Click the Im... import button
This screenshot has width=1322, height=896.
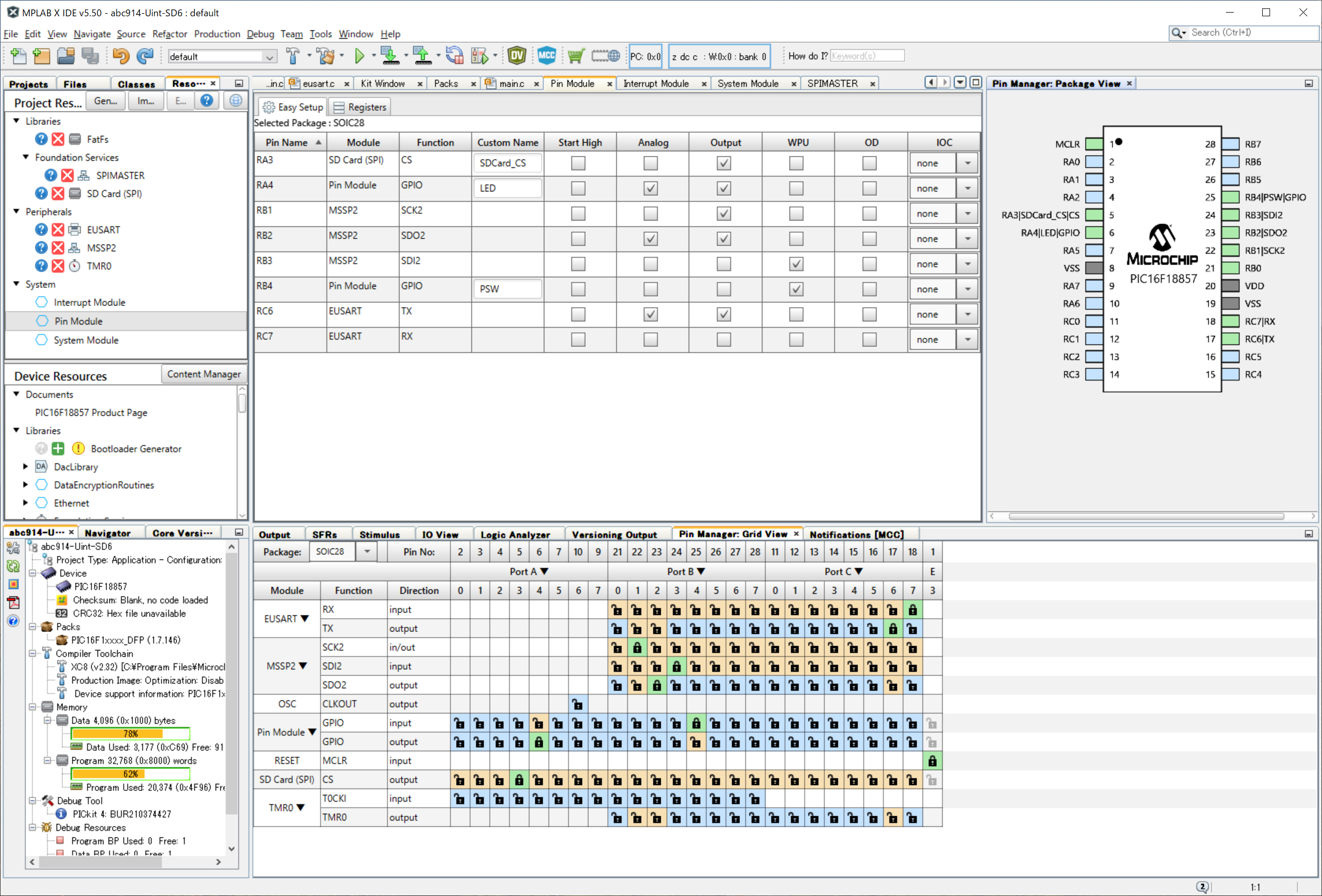click(145, 101)
